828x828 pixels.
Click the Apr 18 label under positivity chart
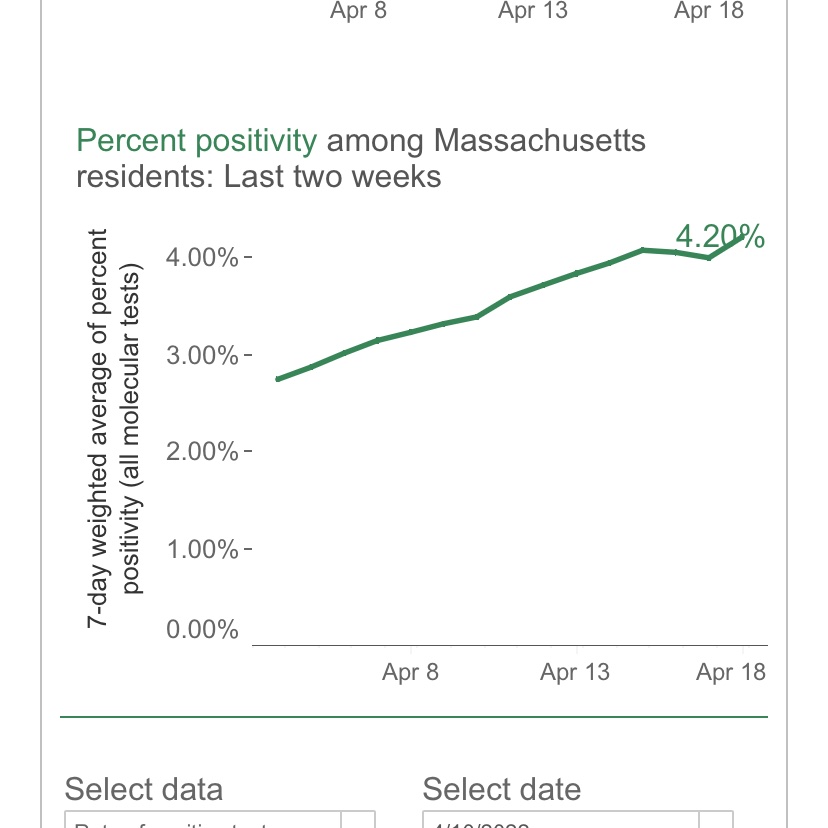pyautogui.click(x=731, y=672)
